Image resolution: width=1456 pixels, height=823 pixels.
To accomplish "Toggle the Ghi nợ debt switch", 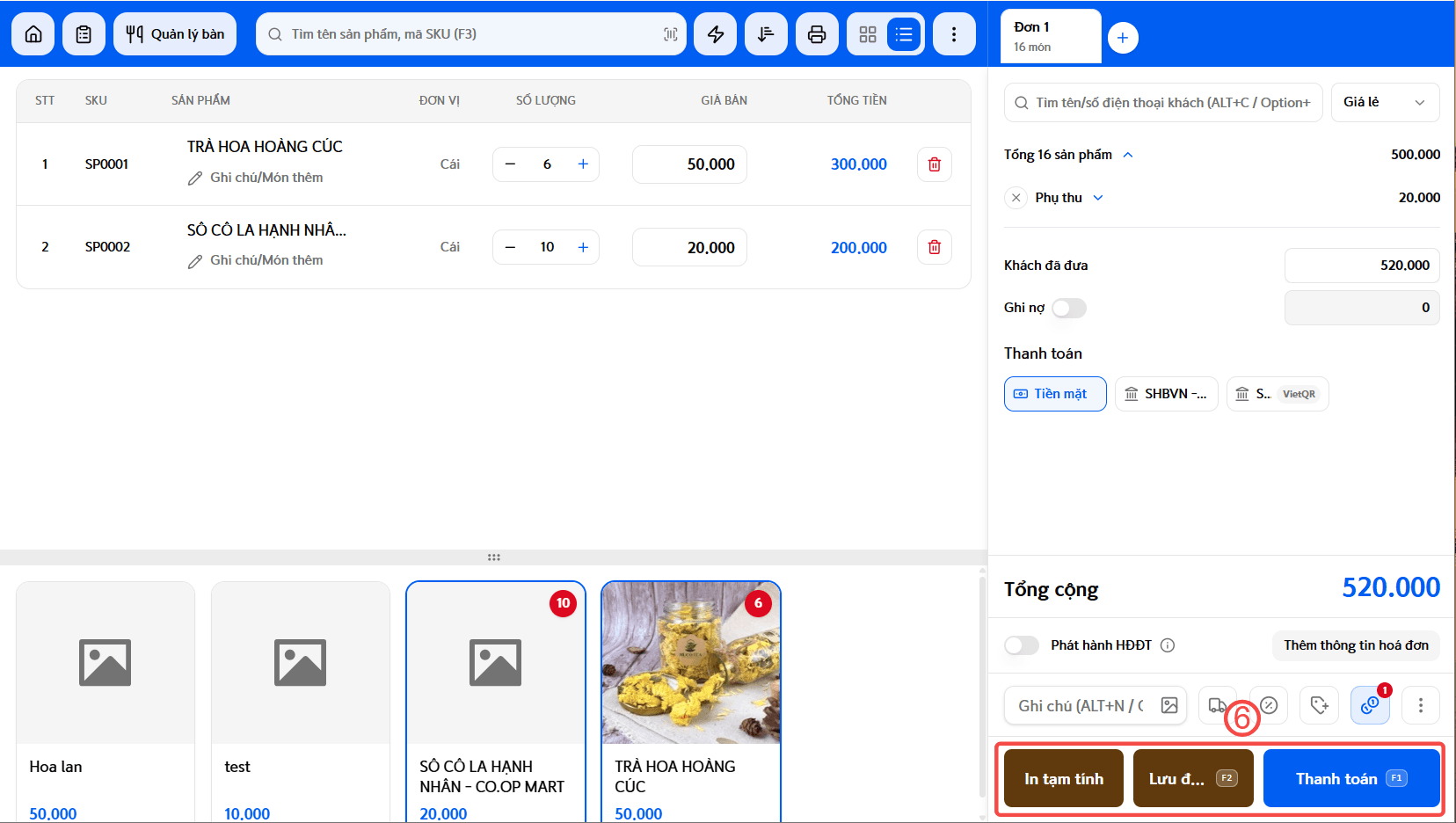I will 1069,308.
